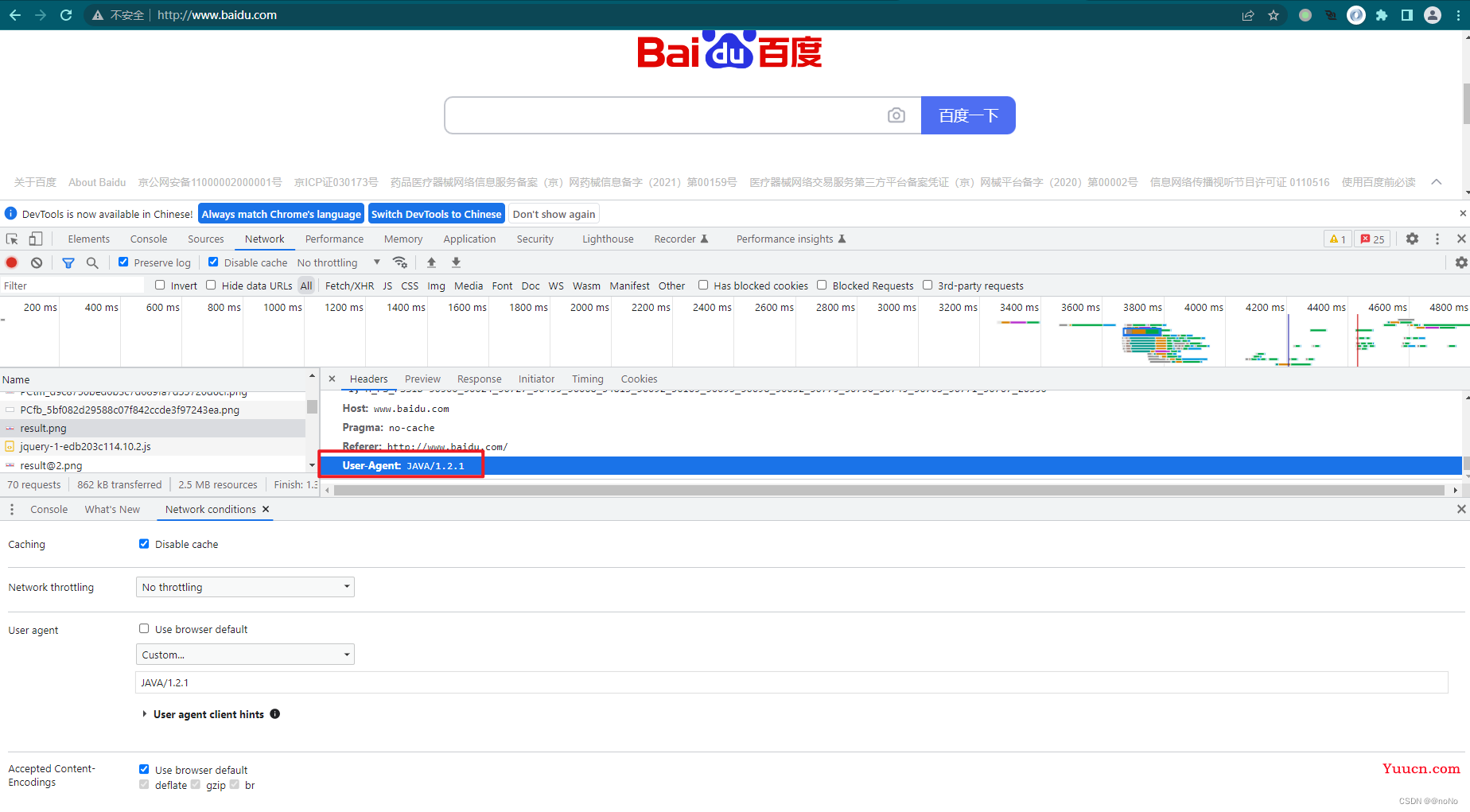Open DevTools more options menu
The image size is (1470, 812).
point(1437,239)
